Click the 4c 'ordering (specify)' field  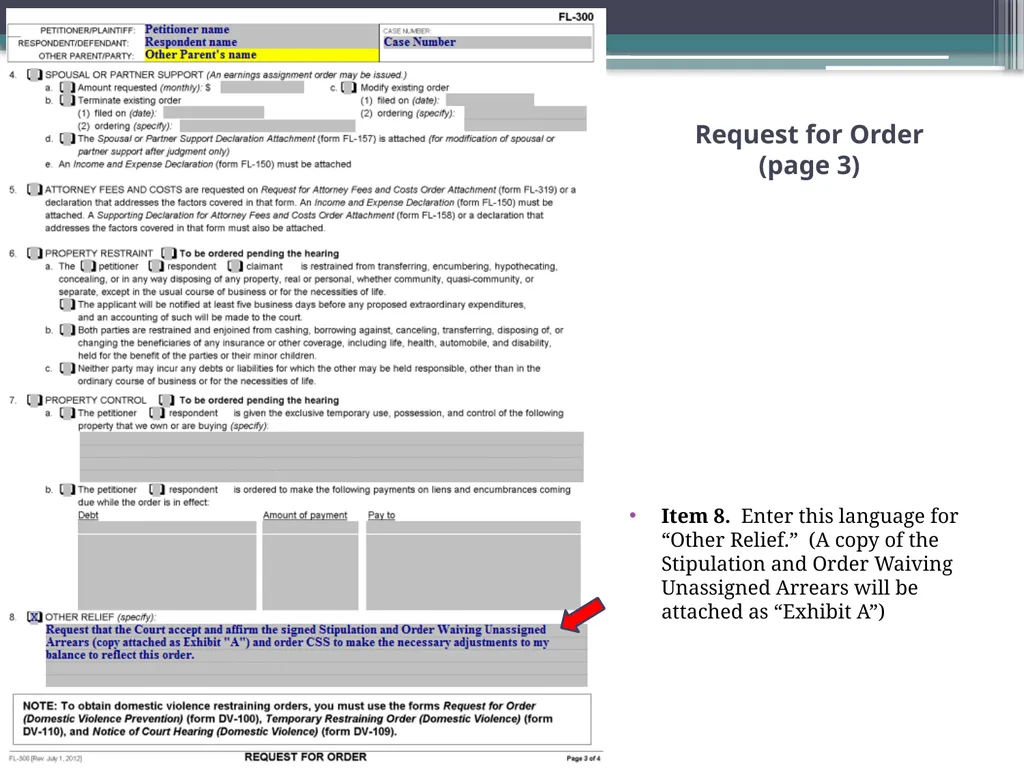click(x=526, y=119)
